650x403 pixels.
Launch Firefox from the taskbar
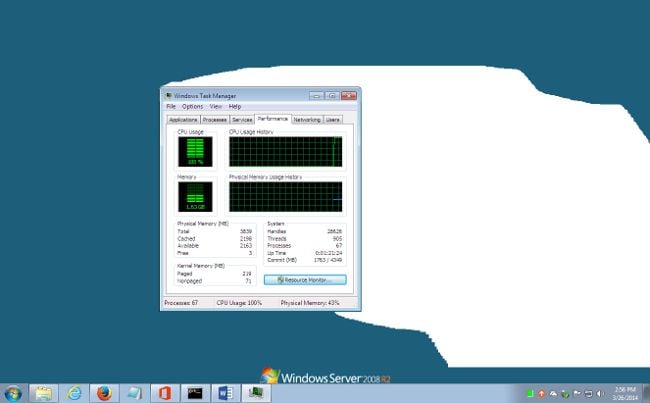tap(104, 393)
